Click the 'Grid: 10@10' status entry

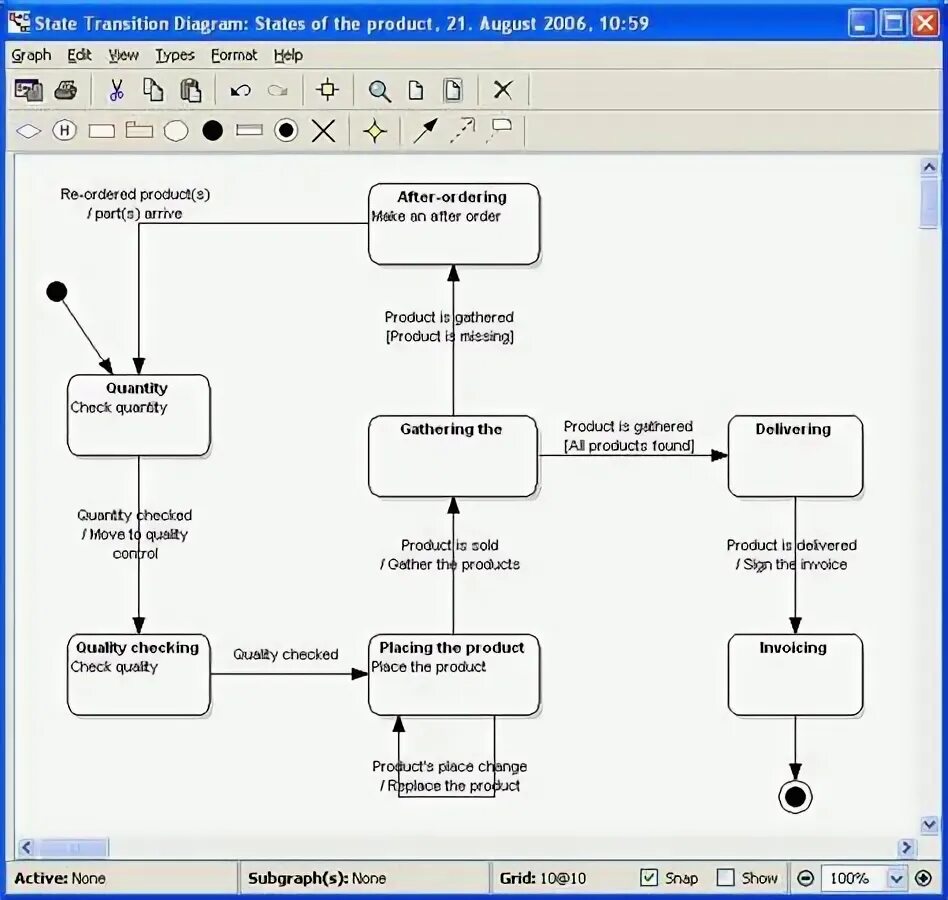coord(542,878)
